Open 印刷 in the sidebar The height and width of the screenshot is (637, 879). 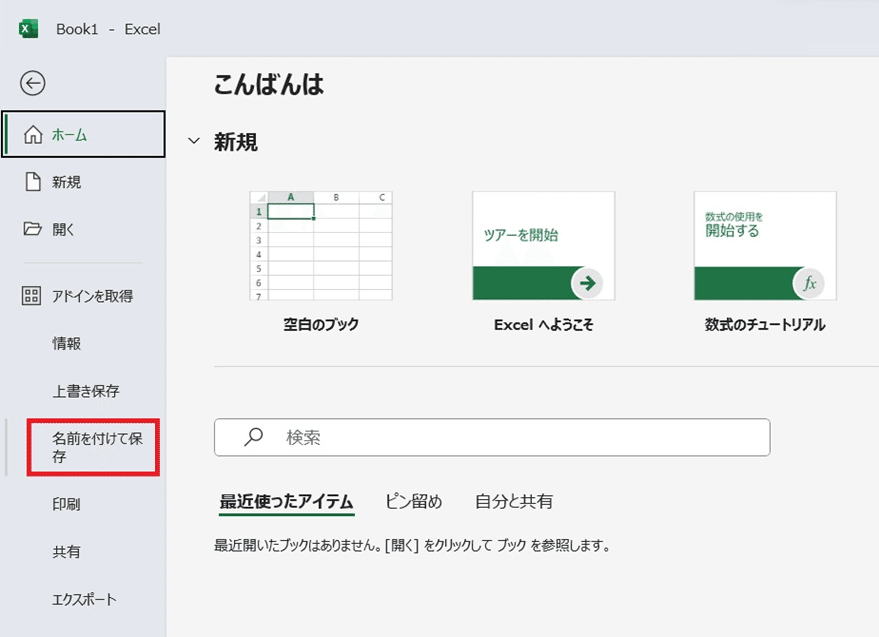click(66, 504)
